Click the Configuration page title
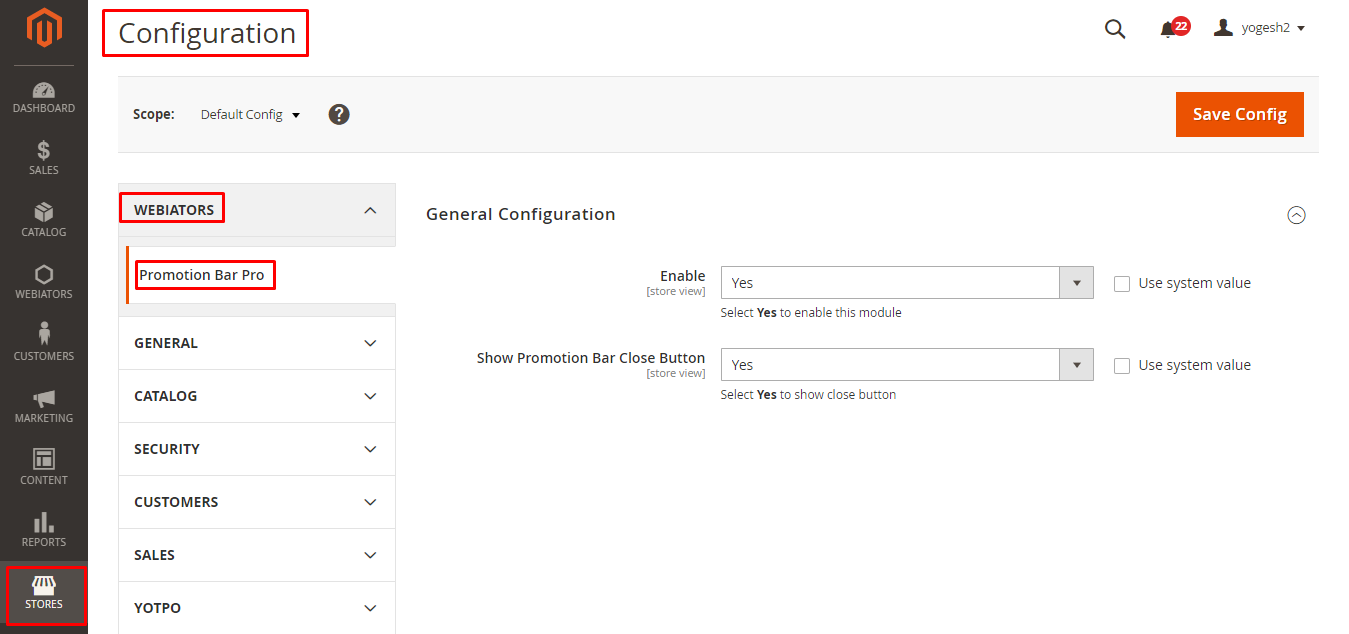The width and height of the screenshot is (1349, 634). click(x=207, y=33)
